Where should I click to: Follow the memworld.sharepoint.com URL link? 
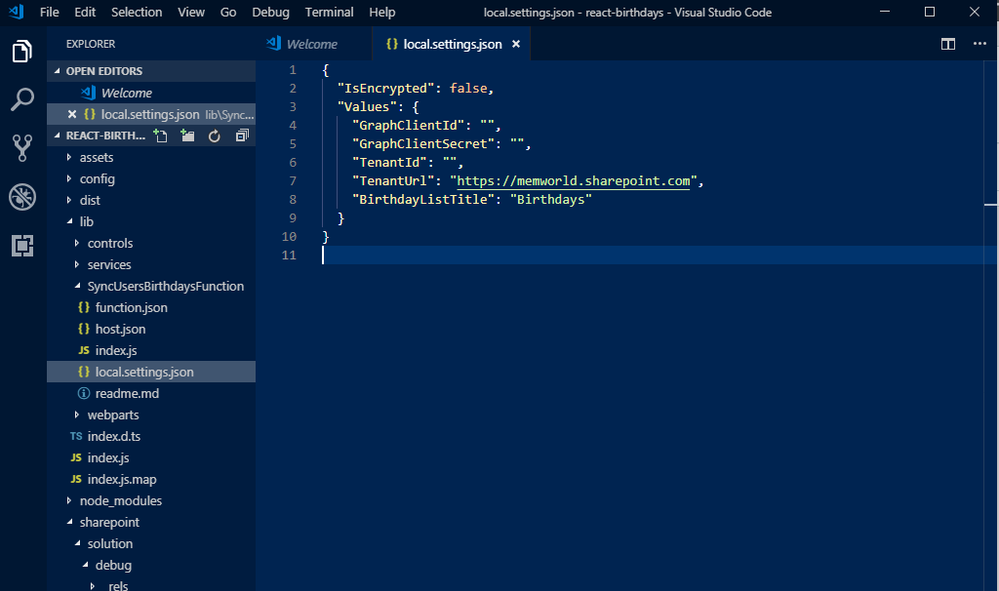point(573,181)
